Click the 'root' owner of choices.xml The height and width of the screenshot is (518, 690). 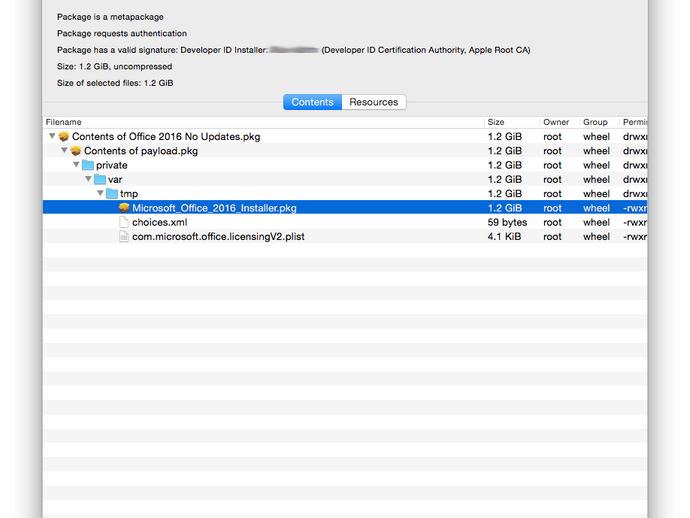click(552, 222)
